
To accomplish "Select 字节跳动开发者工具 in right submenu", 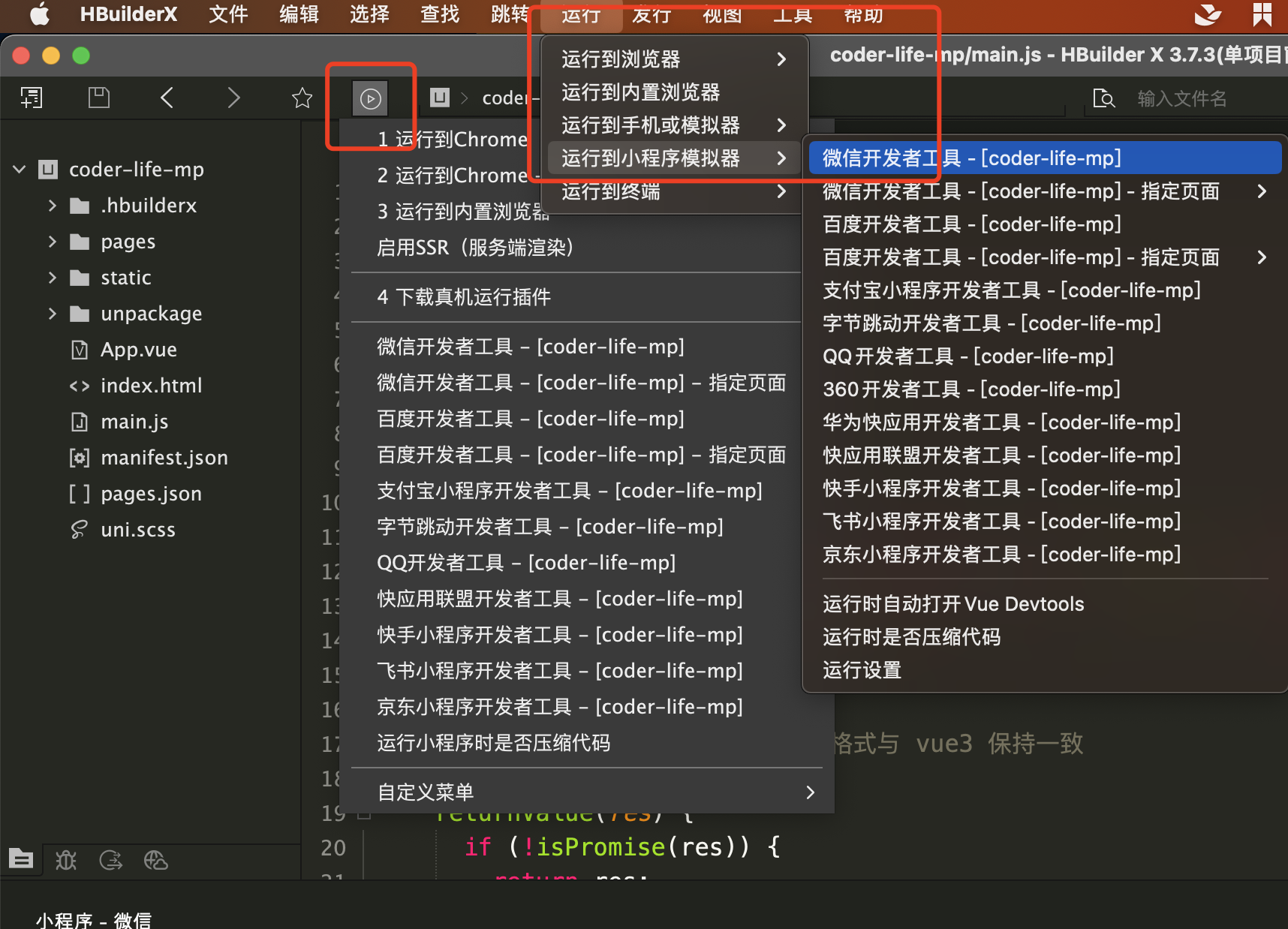I will pyautogui.click(x=1045, y=323).
